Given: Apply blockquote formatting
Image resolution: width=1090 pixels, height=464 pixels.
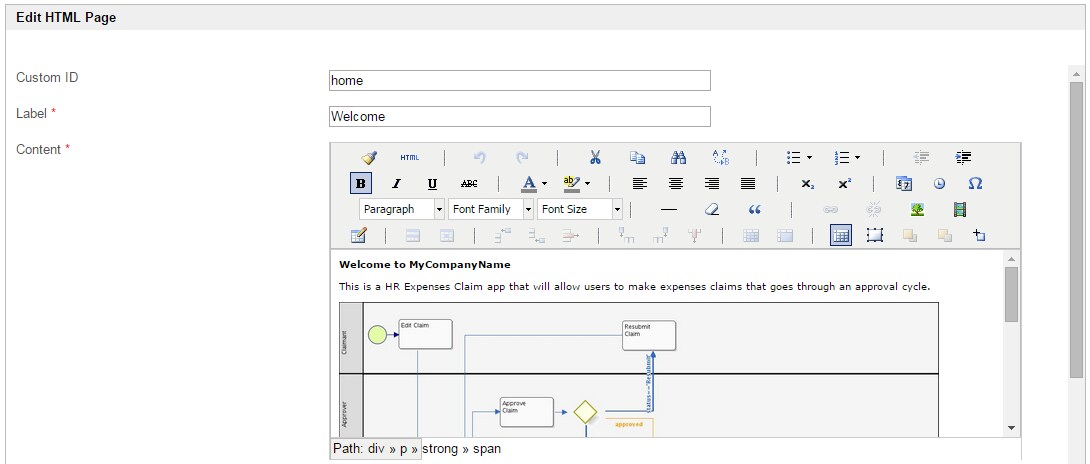Looking at the screenshot, I should (x=754, y=209).
